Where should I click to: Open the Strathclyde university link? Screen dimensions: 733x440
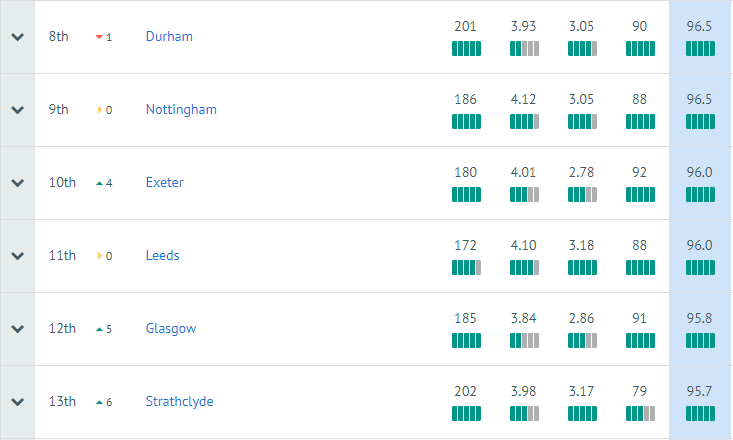(180, 401)
